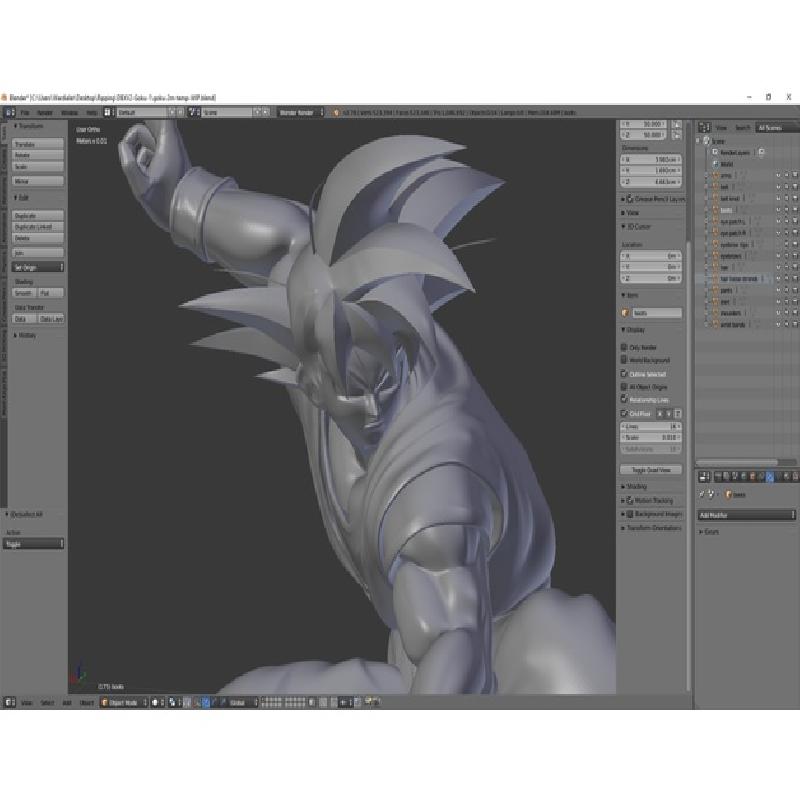Viewport: 800px width, 800px height.
Task: Click the 3D viewport editor type icon at bottom left
Action: click(x=10, y=703)
